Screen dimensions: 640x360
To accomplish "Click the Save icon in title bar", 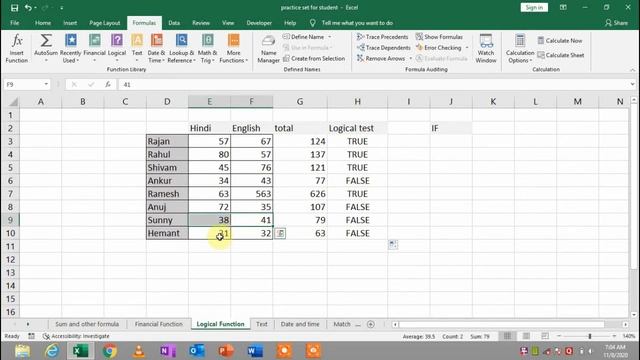I will pos(14,8).
